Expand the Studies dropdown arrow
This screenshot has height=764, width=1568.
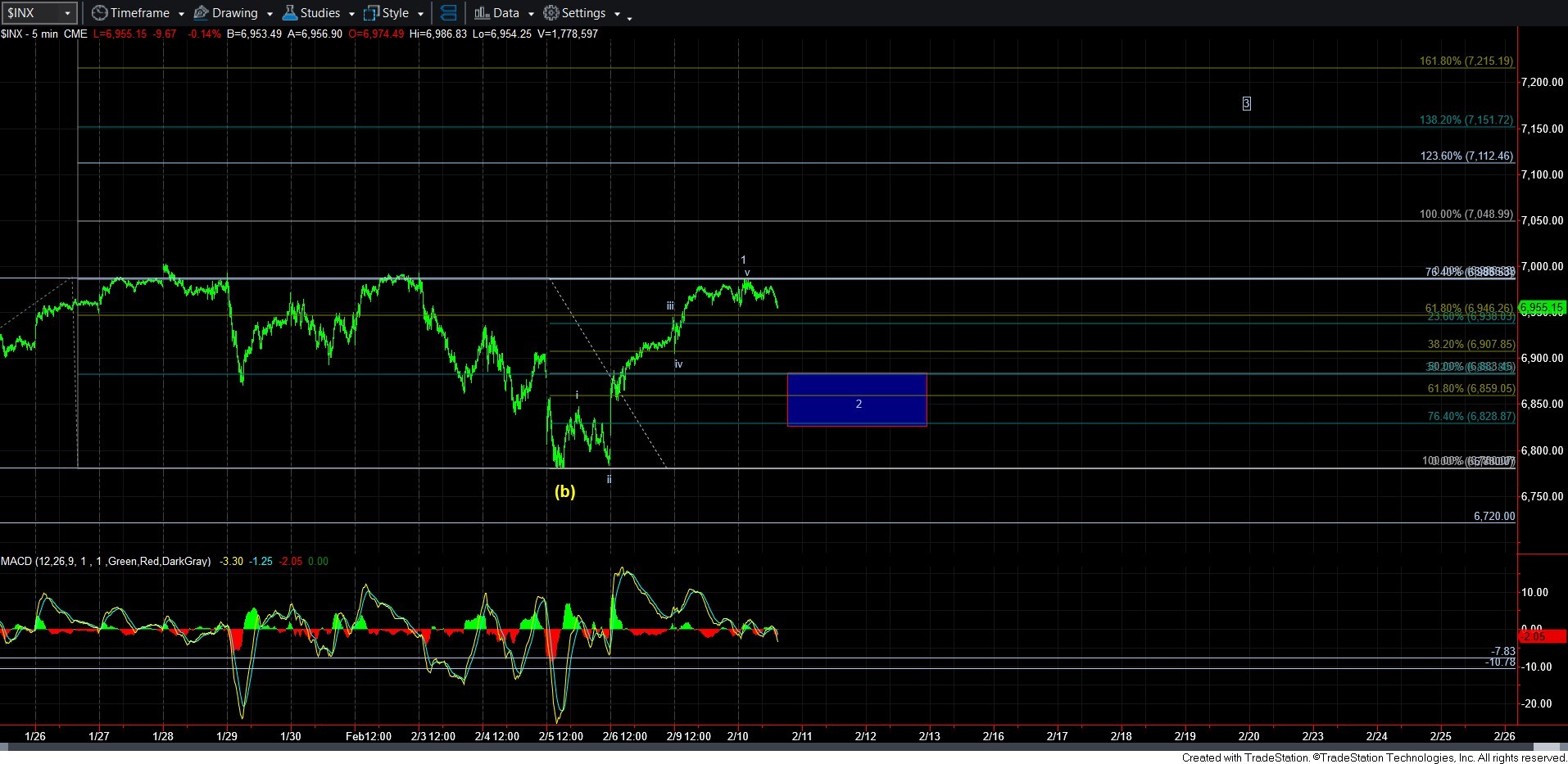tap(351, 14)
